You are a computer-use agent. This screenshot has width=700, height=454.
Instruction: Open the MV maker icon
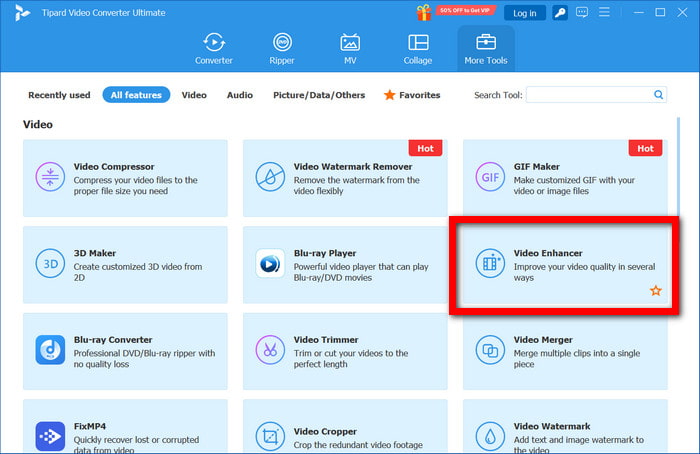(x=350, y=43)
